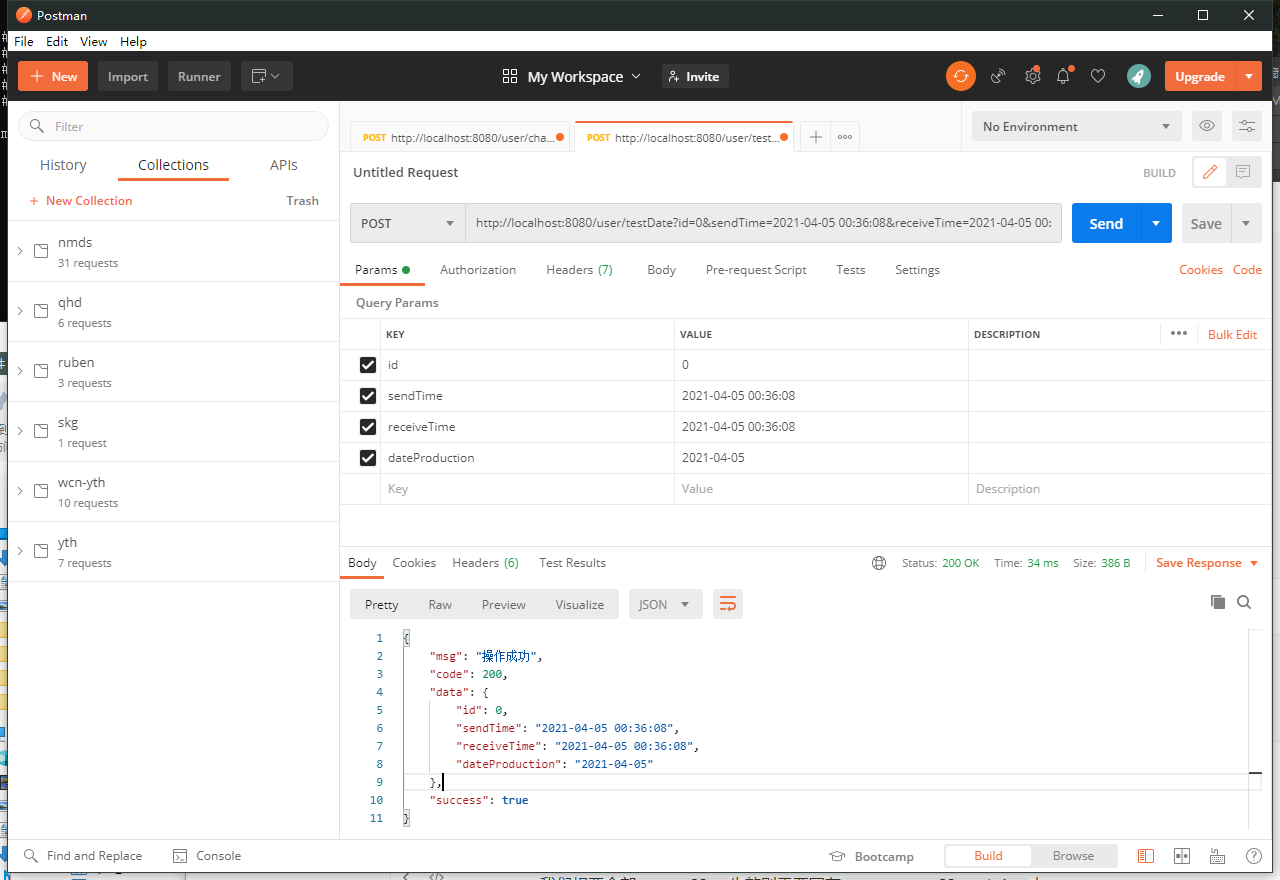The height and width of the screenshot is (880, 1280).
Task: Select the Visualize response view
Action: point(580,604)
